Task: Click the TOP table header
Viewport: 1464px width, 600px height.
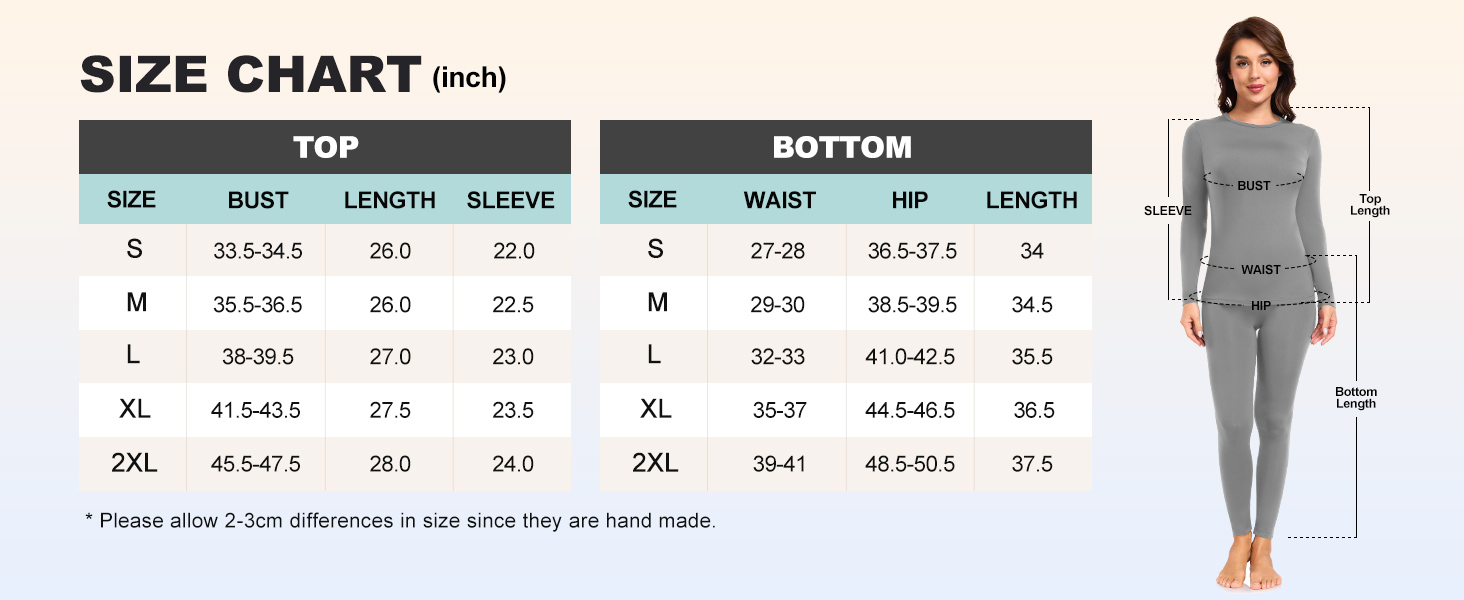Action: click(325, 147)
